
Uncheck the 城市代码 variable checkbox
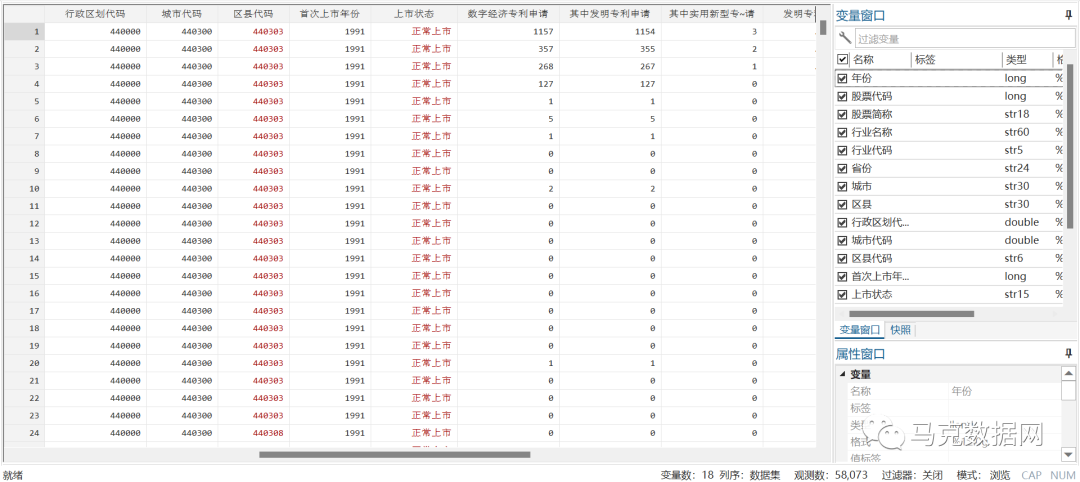[842, 240]
